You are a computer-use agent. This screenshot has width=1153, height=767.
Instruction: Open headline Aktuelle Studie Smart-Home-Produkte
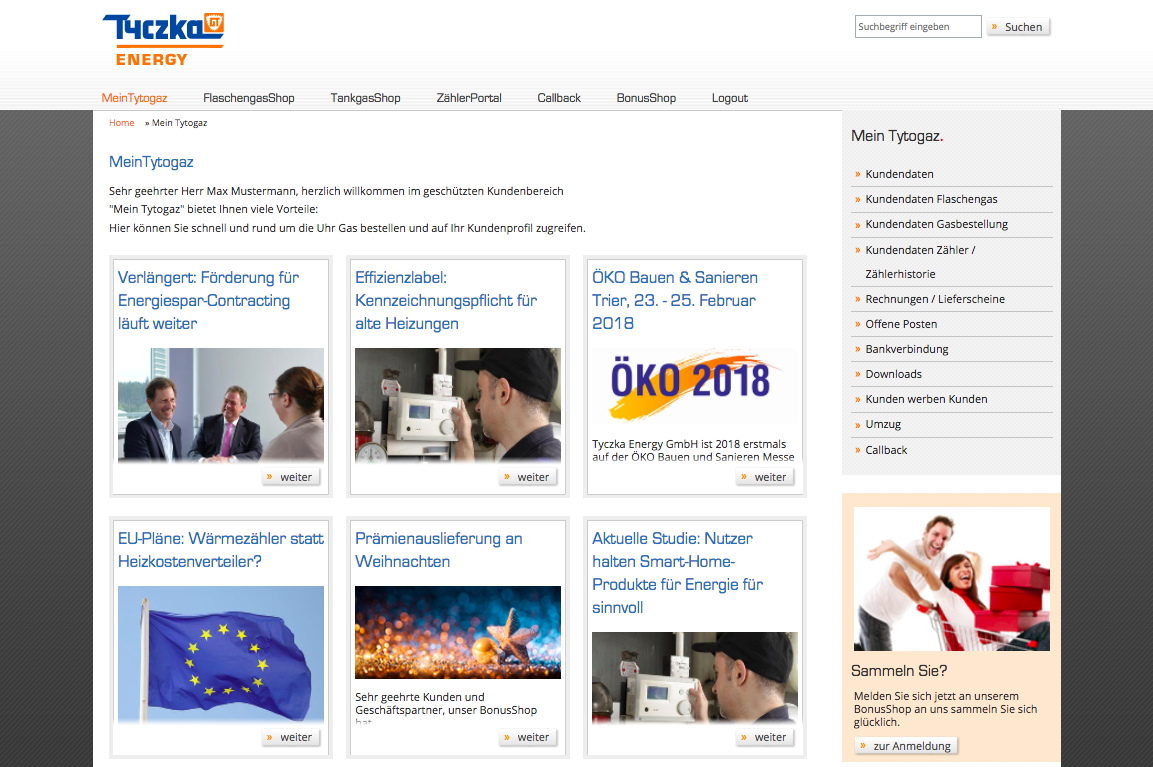[677, 573]
